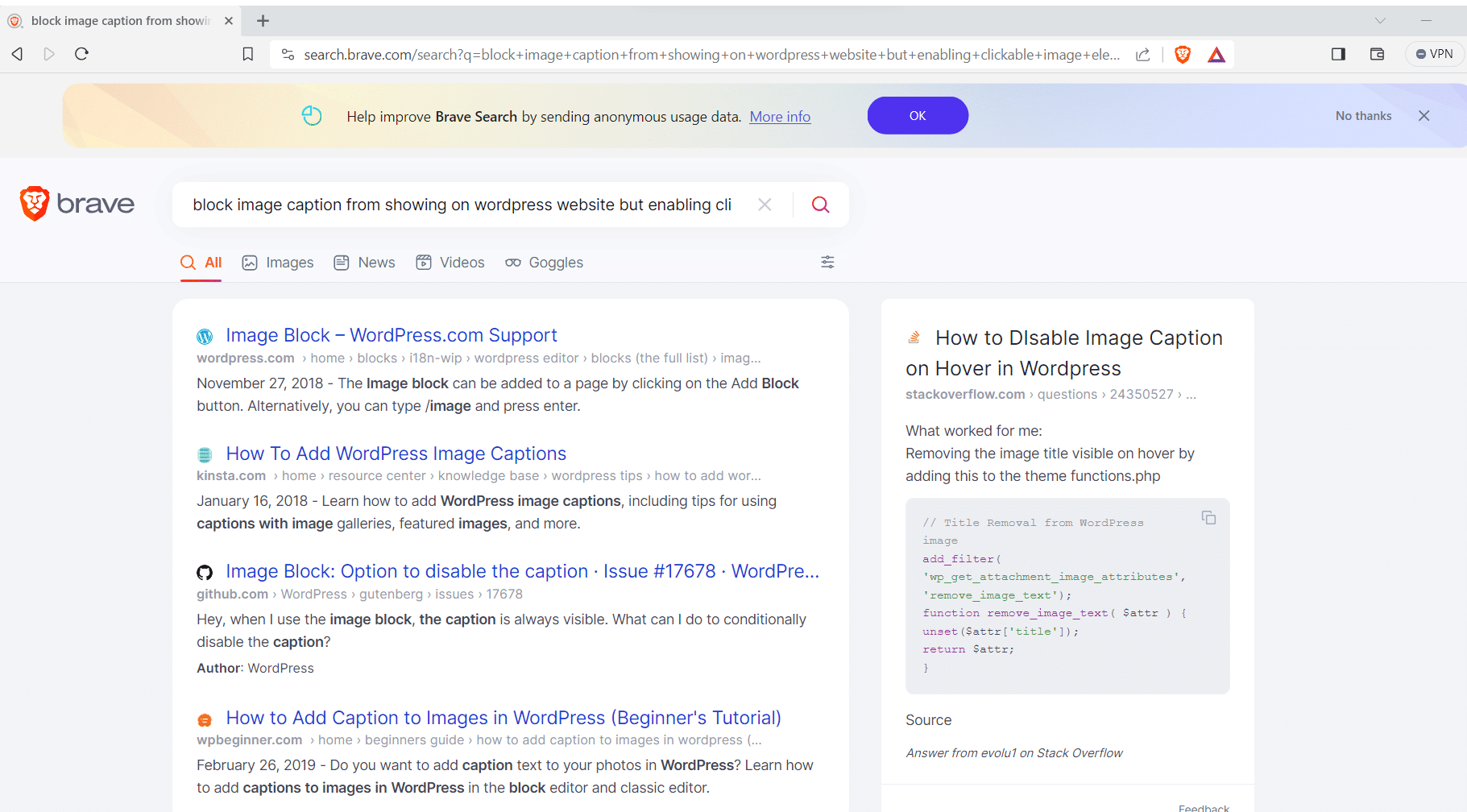Copy the code snippet with copy icon
Screen dimensions: 1467x812
coord(1208,518)
